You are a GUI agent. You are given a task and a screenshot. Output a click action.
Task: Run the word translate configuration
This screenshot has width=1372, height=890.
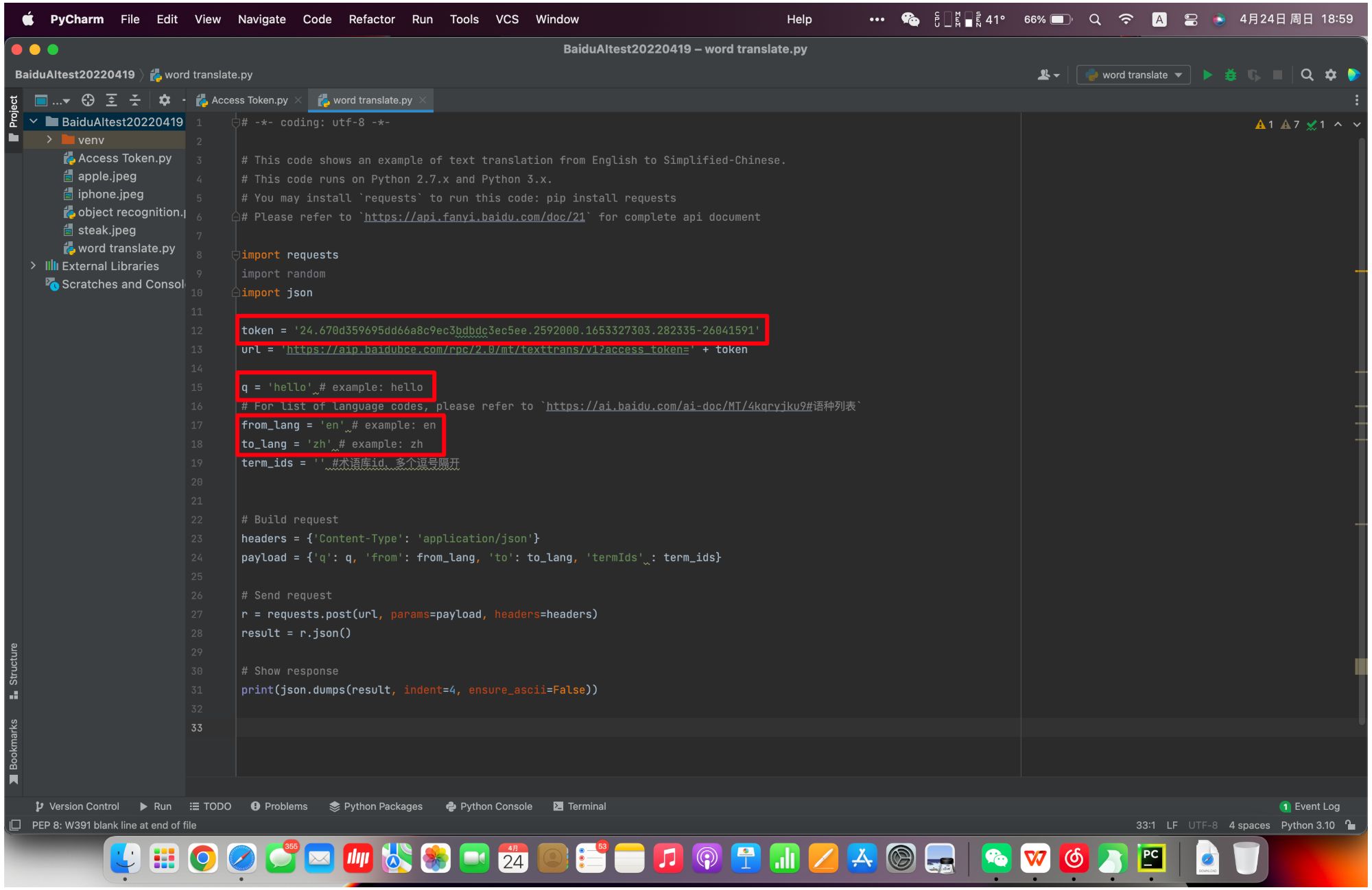1207,75
